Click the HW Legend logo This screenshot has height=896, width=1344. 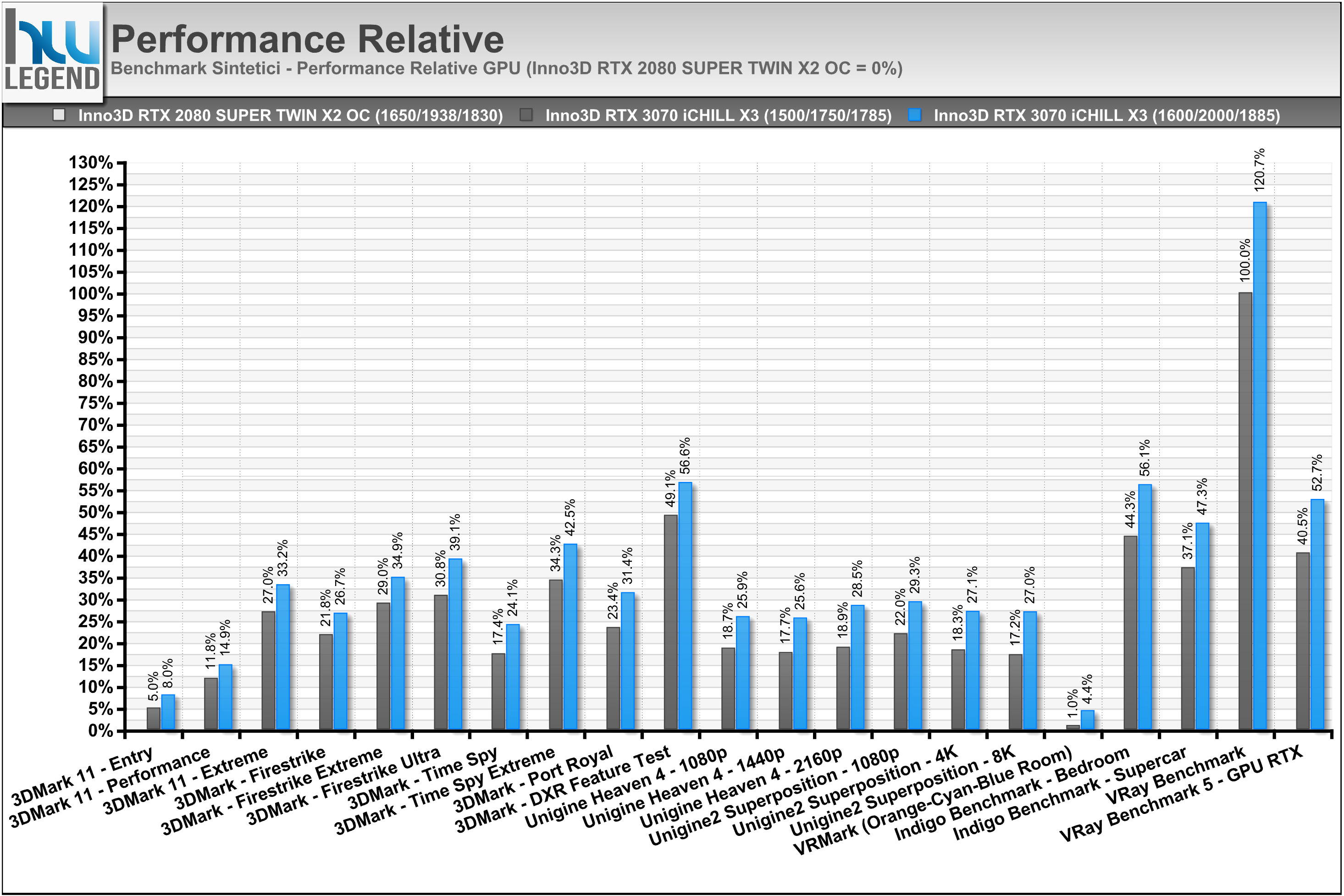[x=53, y=53]
